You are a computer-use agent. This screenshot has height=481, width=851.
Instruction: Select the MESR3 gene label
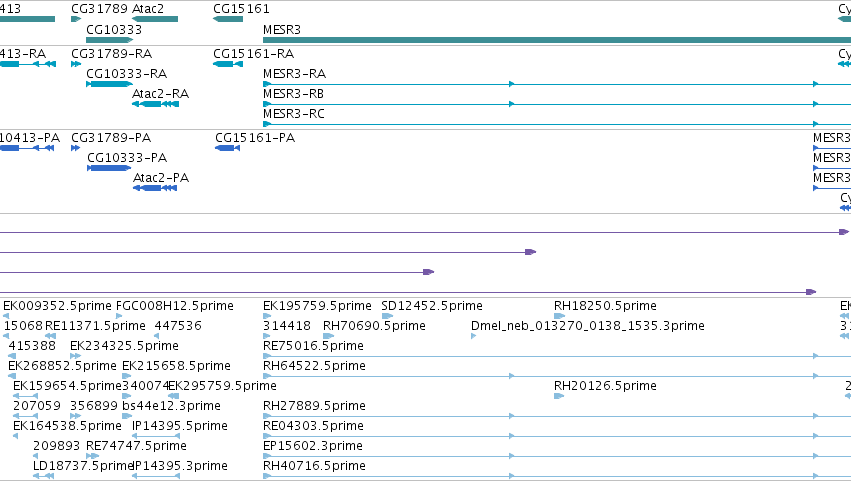pyautogui.click(x=282, y=29)
